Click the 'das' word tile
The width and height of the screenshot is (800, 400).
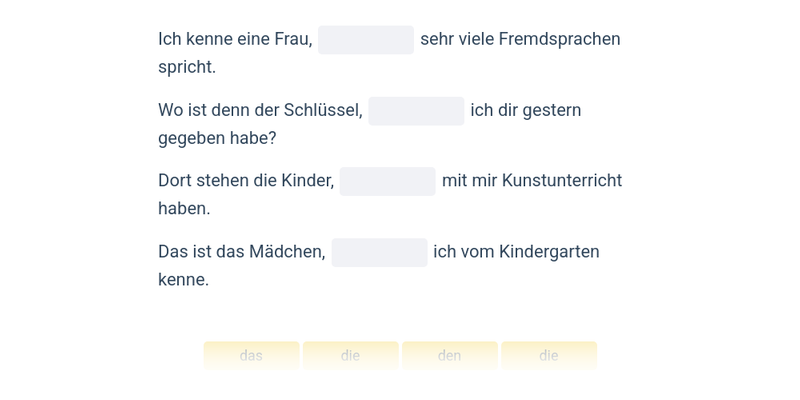pyautogui.click(x=251, y=355)
